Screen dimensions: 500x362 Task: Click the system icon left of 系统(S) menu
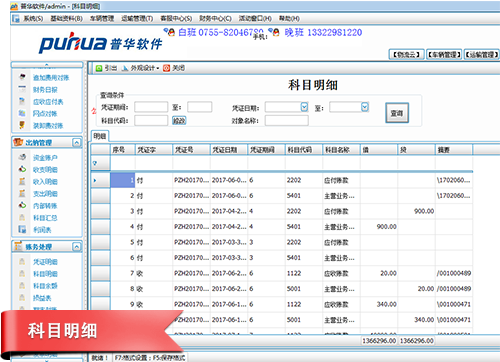pyautogui.click(x=16, y=19)
